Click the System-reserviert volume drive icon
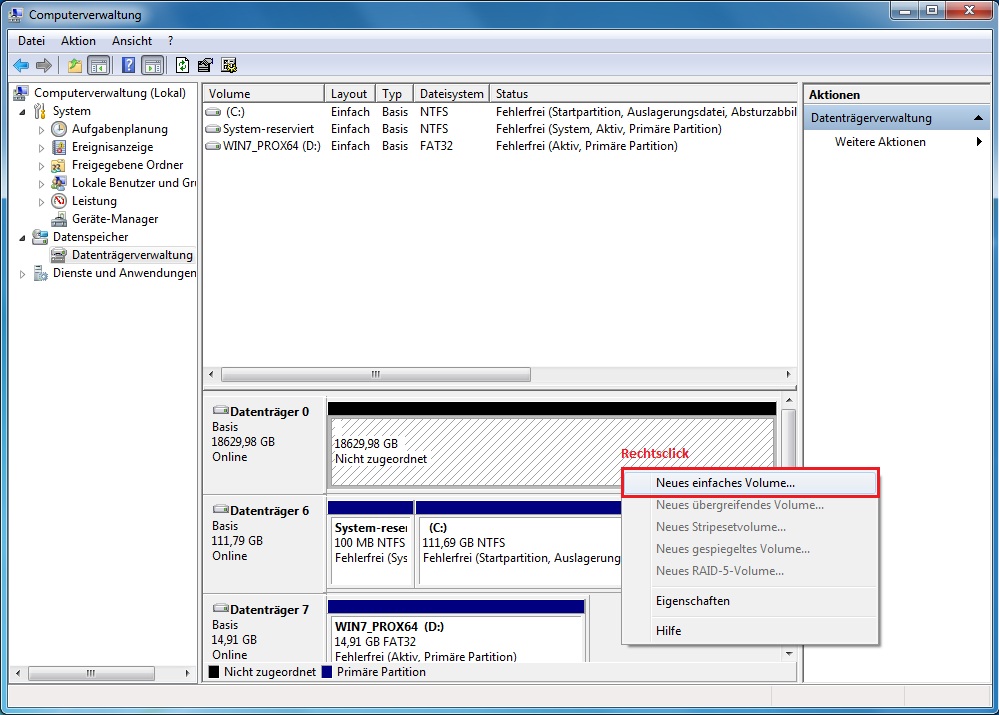The height and width of the screenshot is (715, 999). (x=213, y=129)
